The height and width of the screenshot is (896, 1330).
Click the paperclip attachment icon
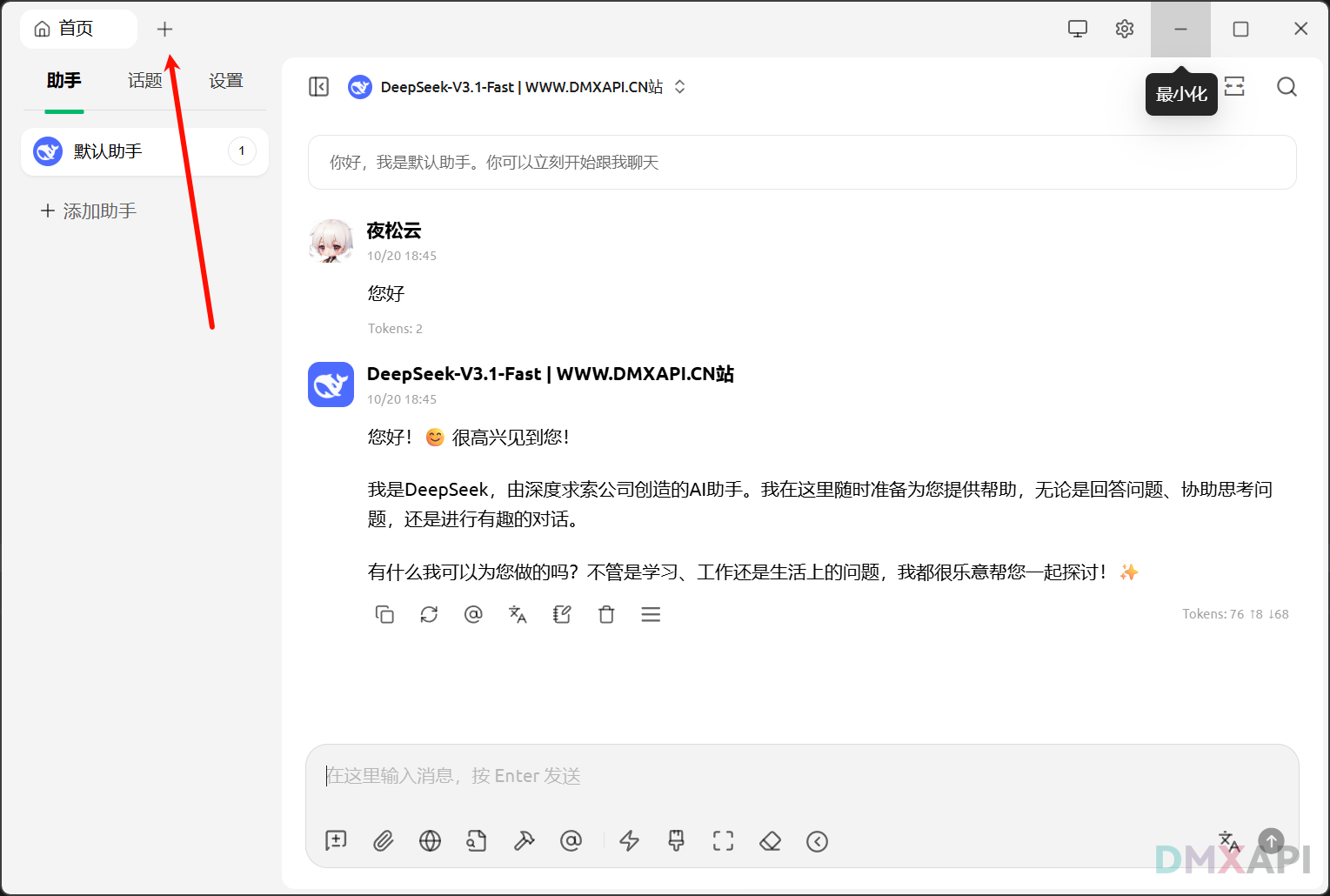(x=383, y=841)
